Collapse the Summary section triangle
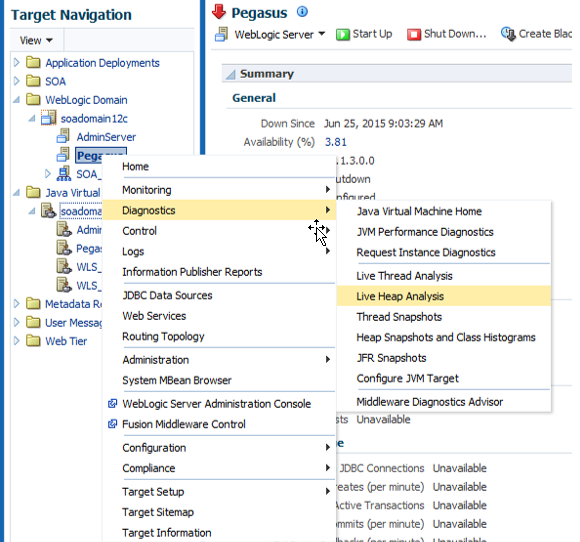This screenshot has height=542, width=580. click(x=230, y=74)
